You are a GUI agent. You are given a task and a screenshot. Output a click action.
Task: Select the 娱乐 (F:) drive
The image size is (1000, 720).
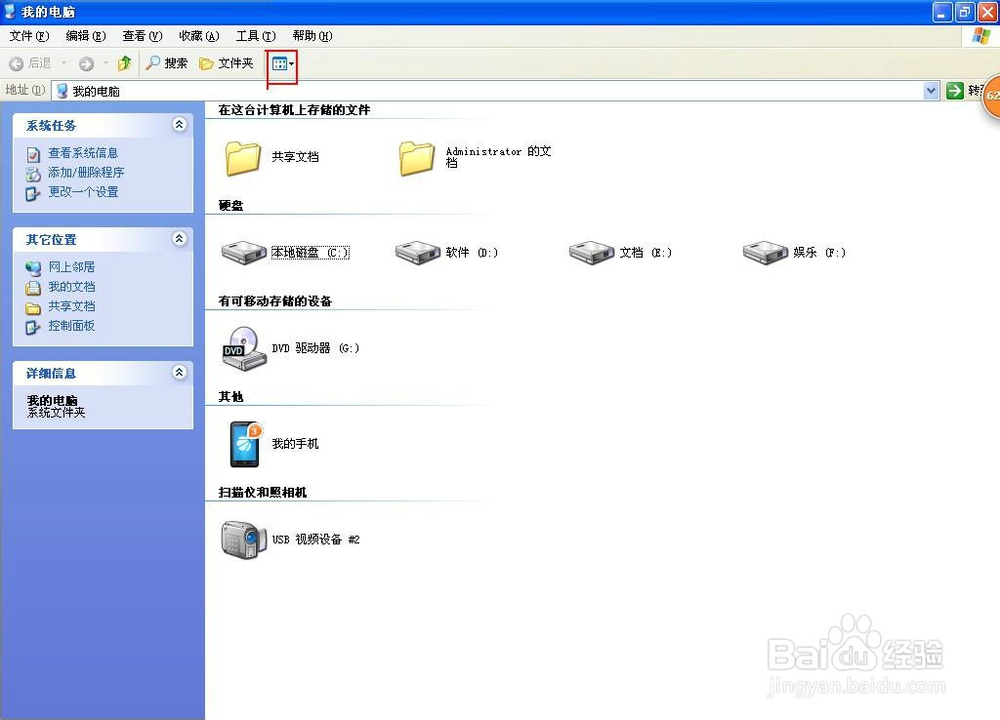pos(794,253)
